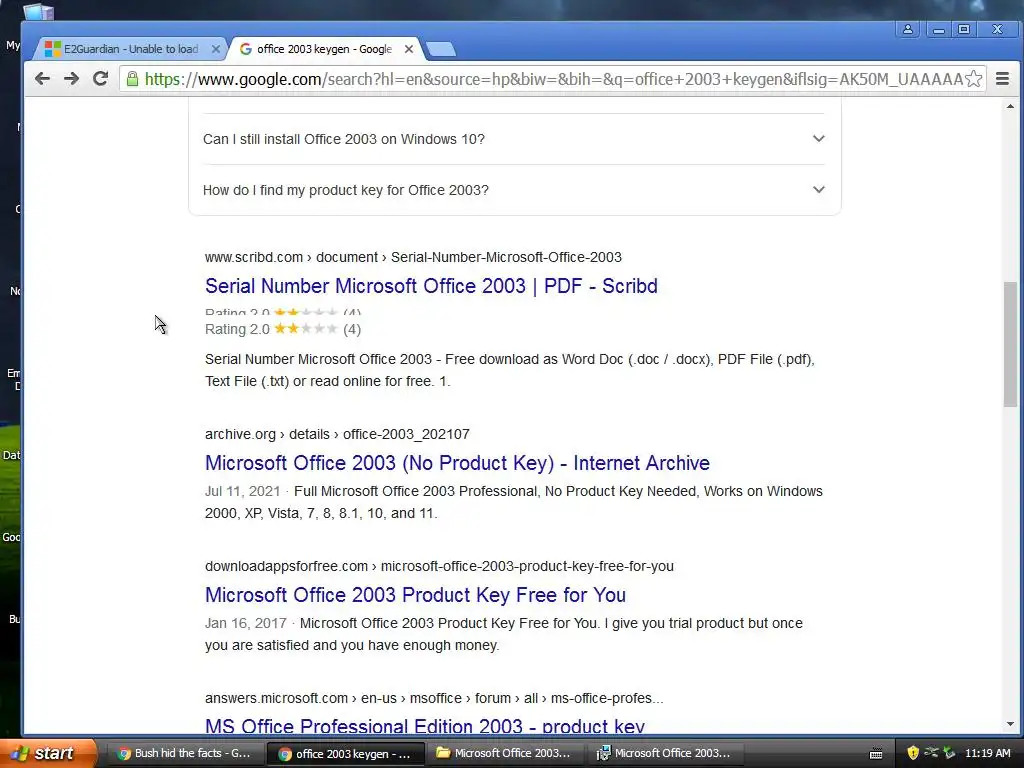Open the Chrome hamburger menu
Viewport: 1024px width, 768px height.
pos(1002,79)
